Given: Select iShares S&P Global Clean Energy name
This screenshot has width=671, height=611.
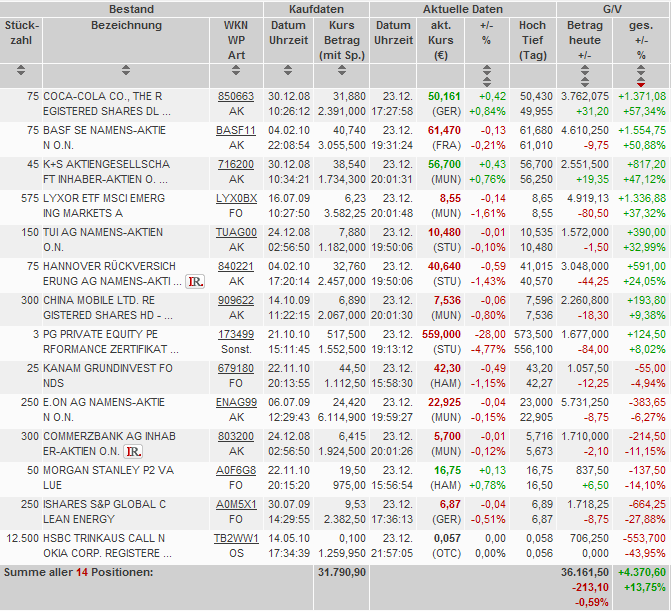Looking at the screenshot, I should click(104, 512).
